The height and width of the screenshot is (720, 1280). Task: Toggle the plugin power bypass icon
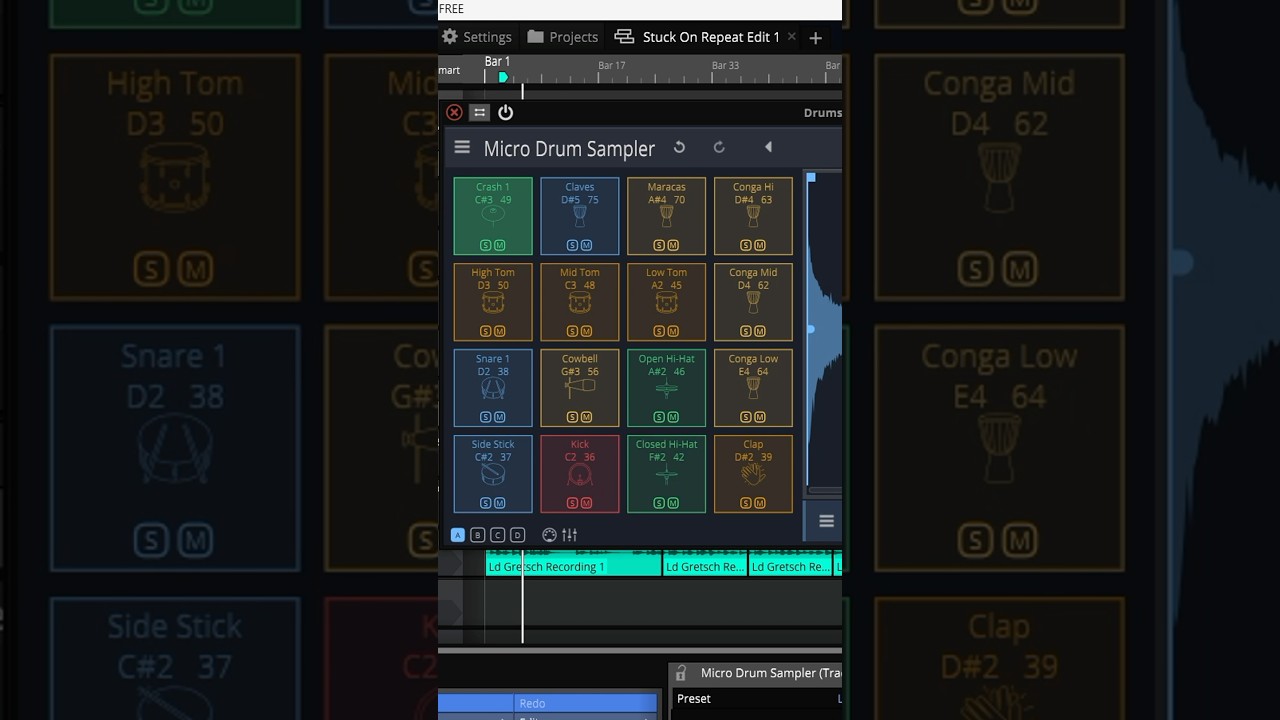click(x=505, y=112)
